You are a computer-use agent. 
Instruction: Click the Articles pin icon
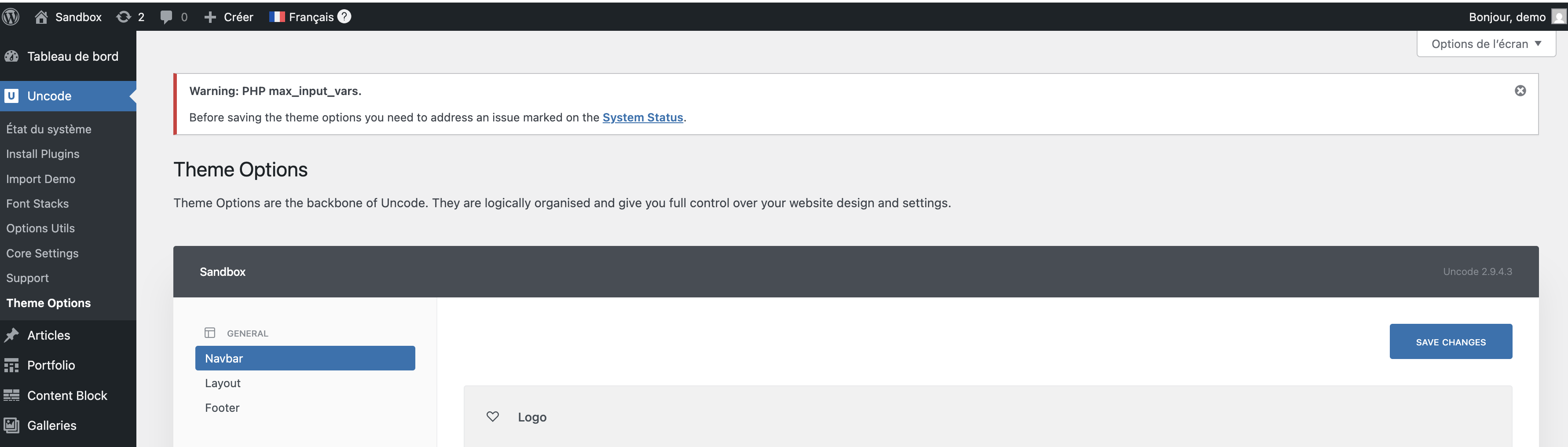point(11,335)
